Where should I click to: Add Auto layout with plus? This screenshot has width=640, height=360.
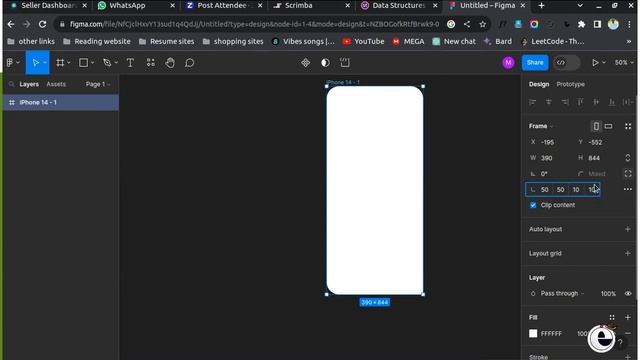pos(628,229)
